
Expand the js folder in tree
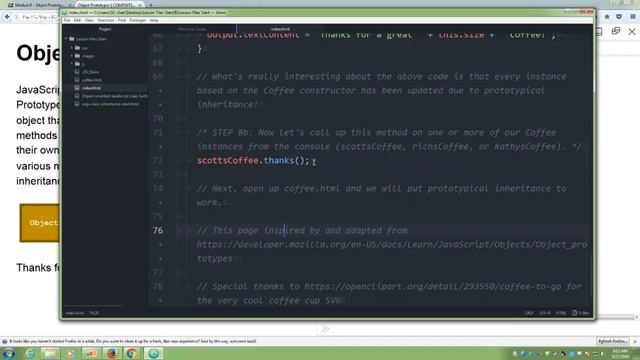(x=72, y=64)
